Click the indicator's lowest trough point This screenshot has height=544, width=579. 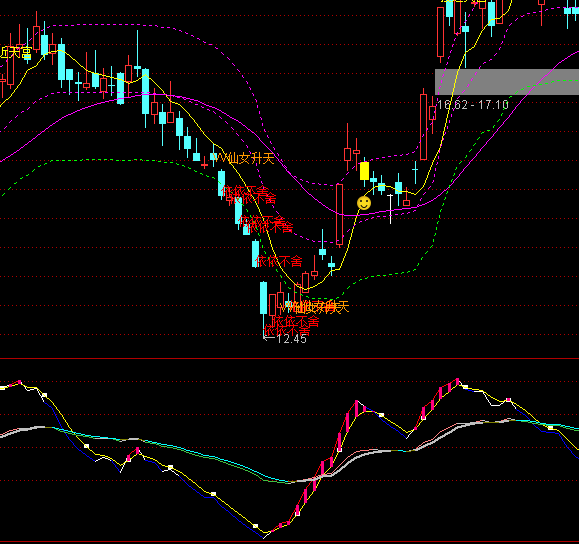[x=264, y=538]
